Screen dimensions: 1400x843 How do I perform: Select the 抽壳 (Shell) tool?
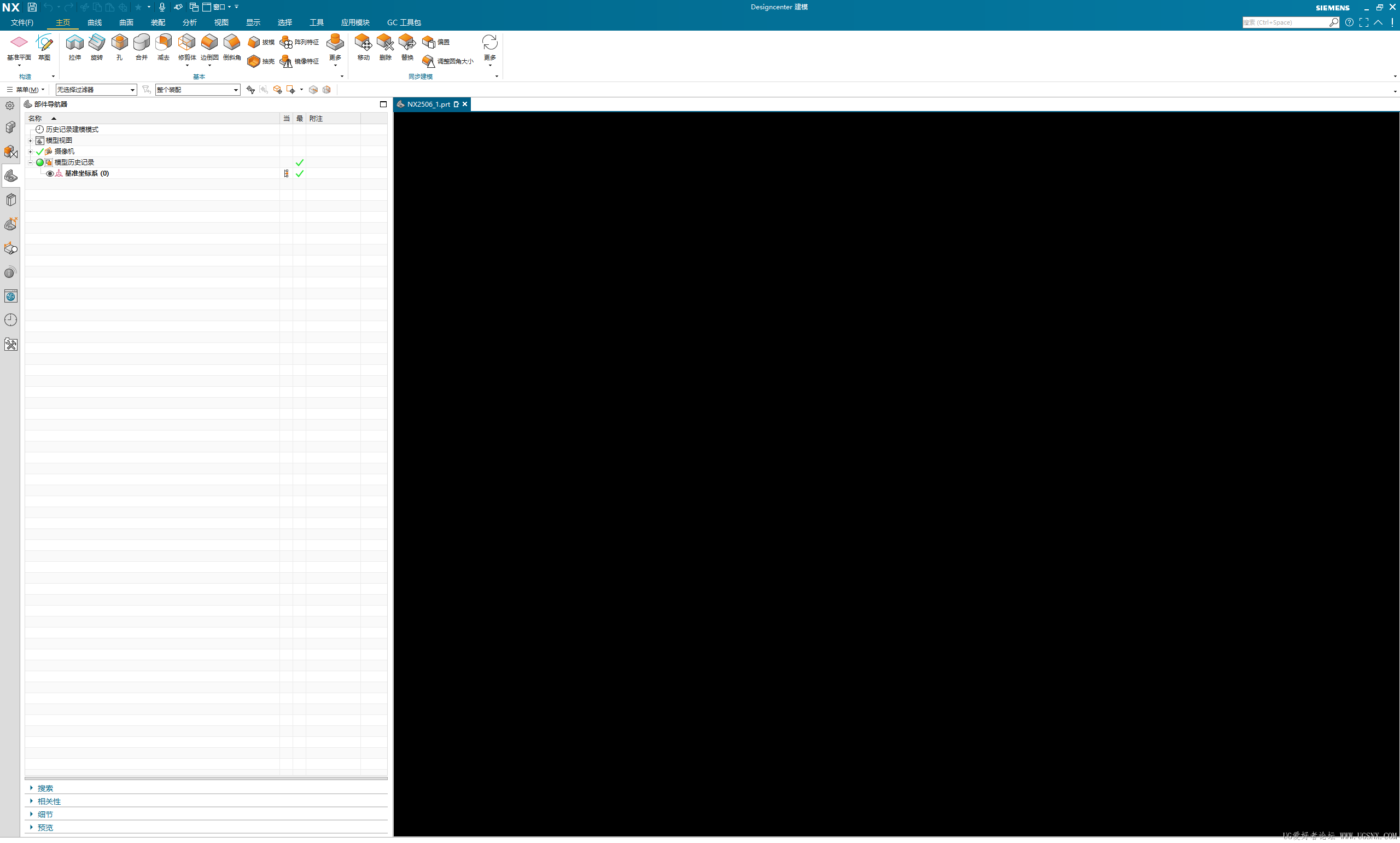coord(254,61)
